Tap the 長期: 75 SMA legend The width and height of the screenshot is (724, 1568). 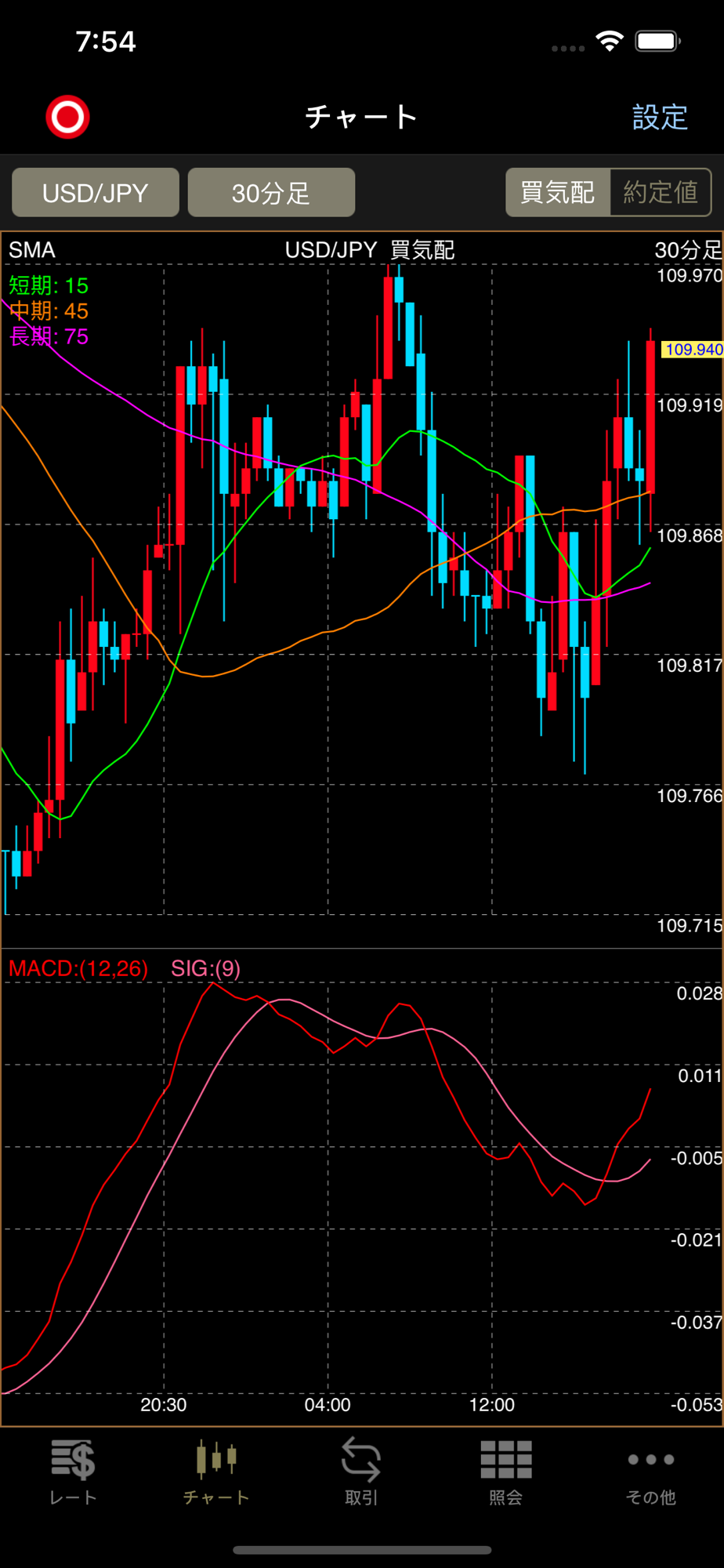tap(49, 337)
